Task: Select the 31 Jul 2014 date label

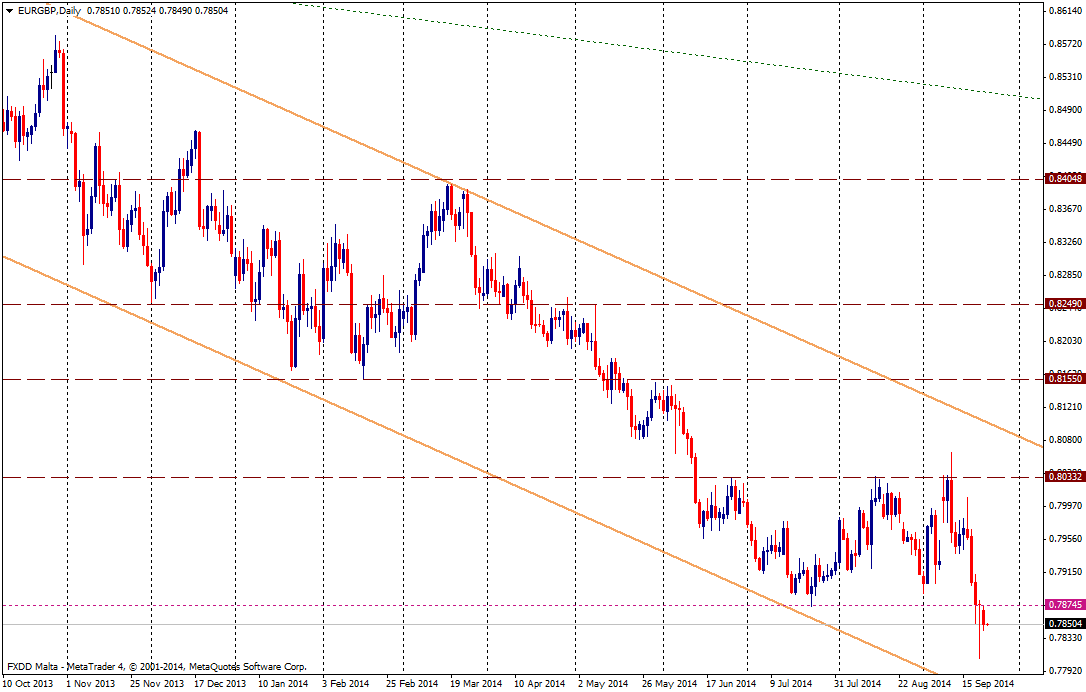Action: click(860, 684)
